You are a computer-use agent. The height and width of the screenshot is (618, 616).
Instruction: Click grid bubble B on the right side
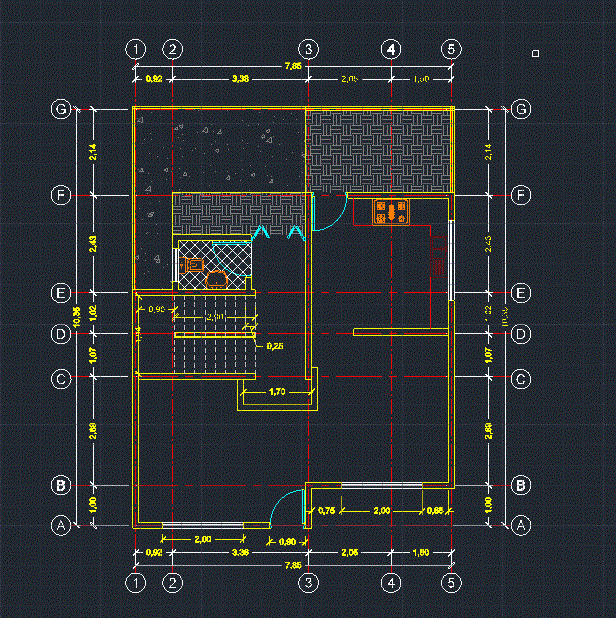521,485
